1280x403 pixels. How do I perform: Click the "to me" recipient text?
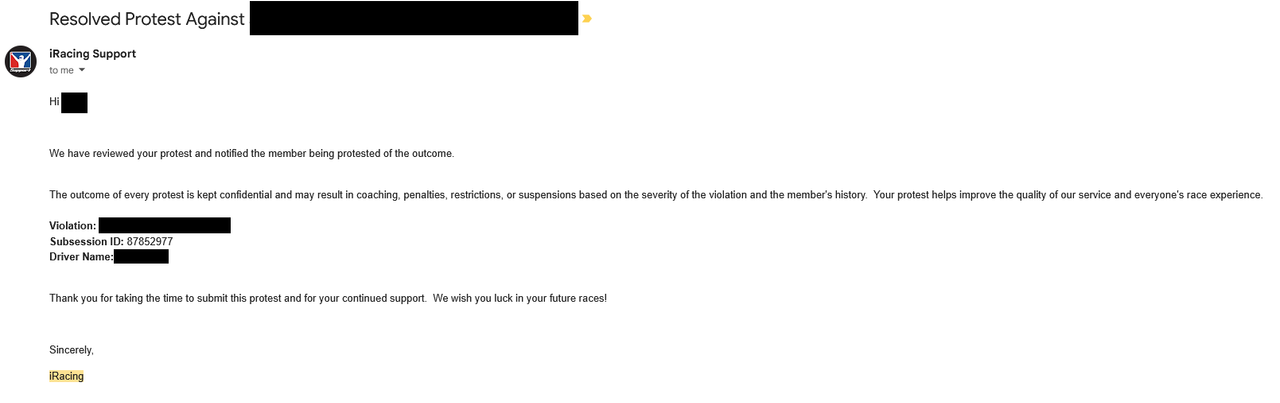(61, 70)
